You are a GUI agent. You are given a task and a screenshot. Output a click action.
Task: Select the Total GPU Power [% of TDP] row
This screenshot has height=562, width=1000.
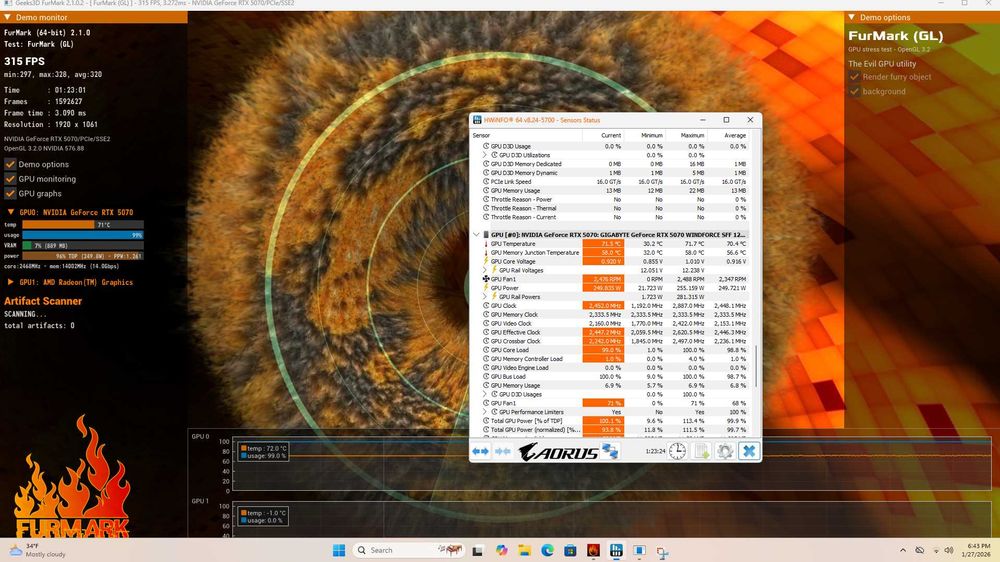point(615,421)
